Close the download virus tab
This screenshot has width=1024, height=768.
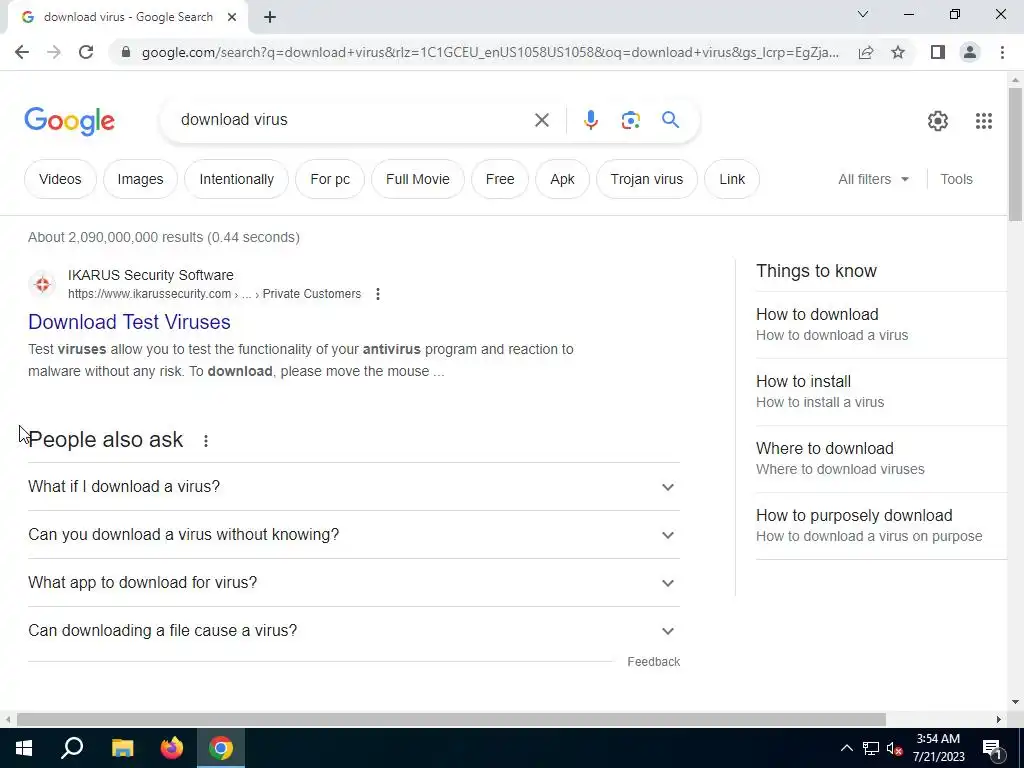click(232, 17)
